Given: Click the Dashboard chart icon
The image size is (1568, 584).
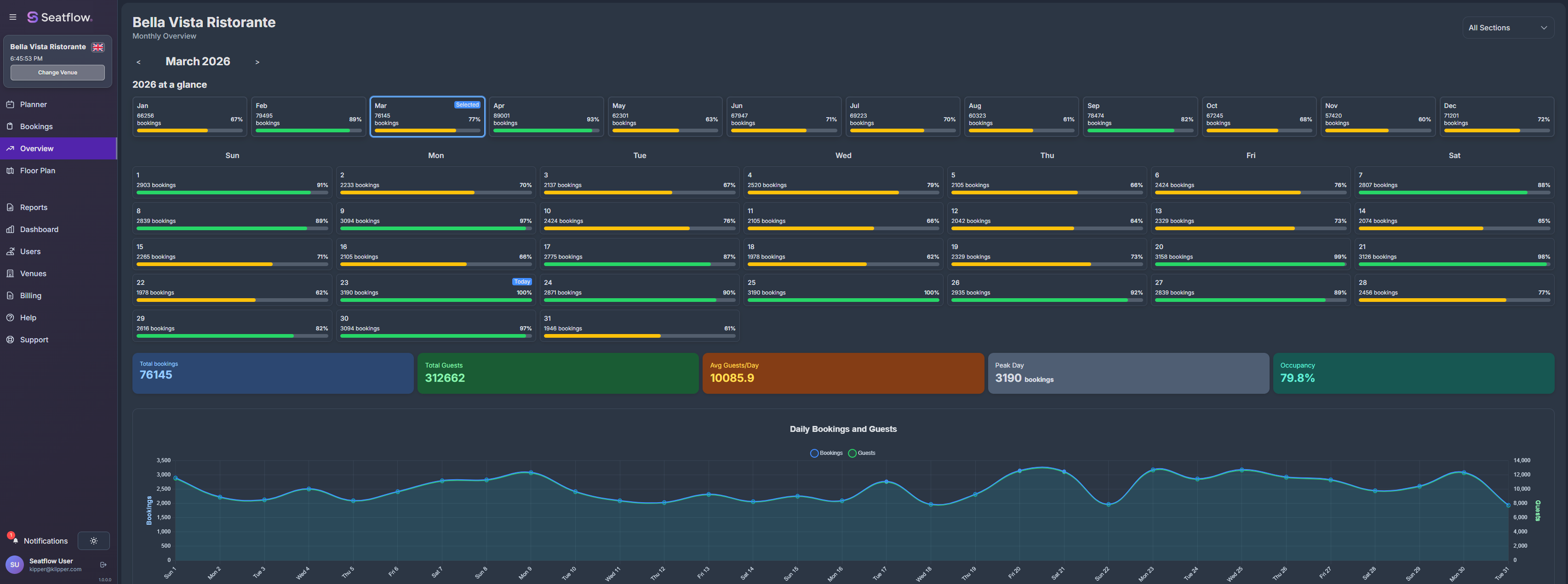Looking at the screenshot, I should [x=11, y=229].
